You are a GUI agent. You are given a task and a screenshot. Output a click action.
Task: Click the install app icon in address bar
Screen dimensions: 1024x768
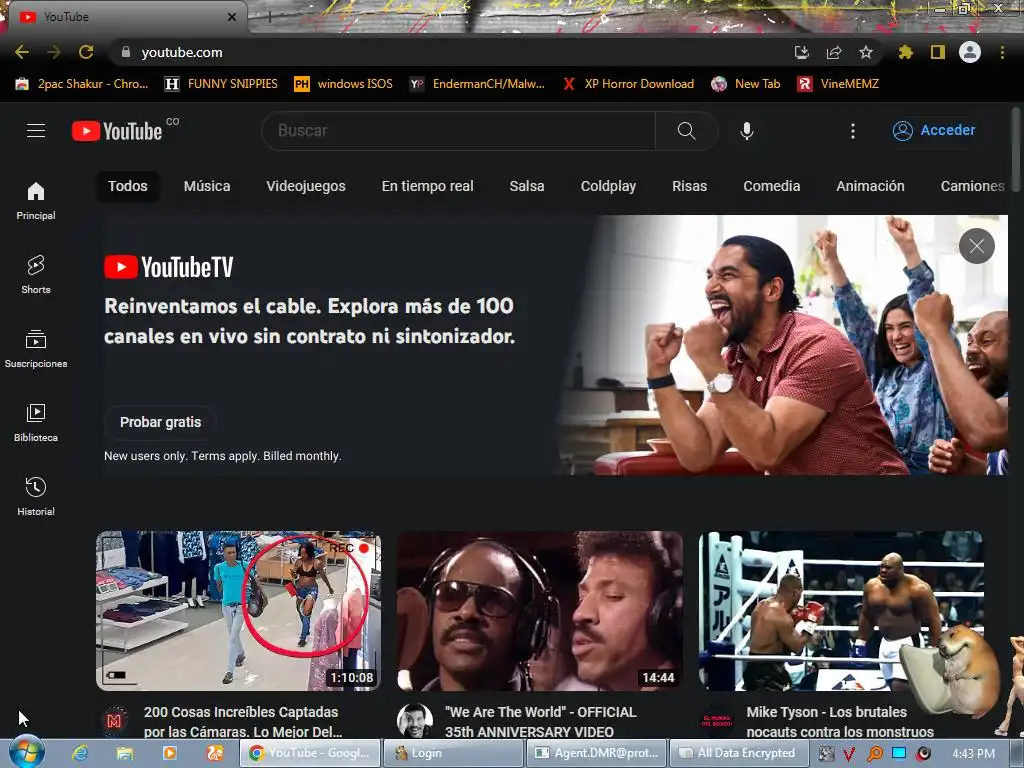[802, 52]
